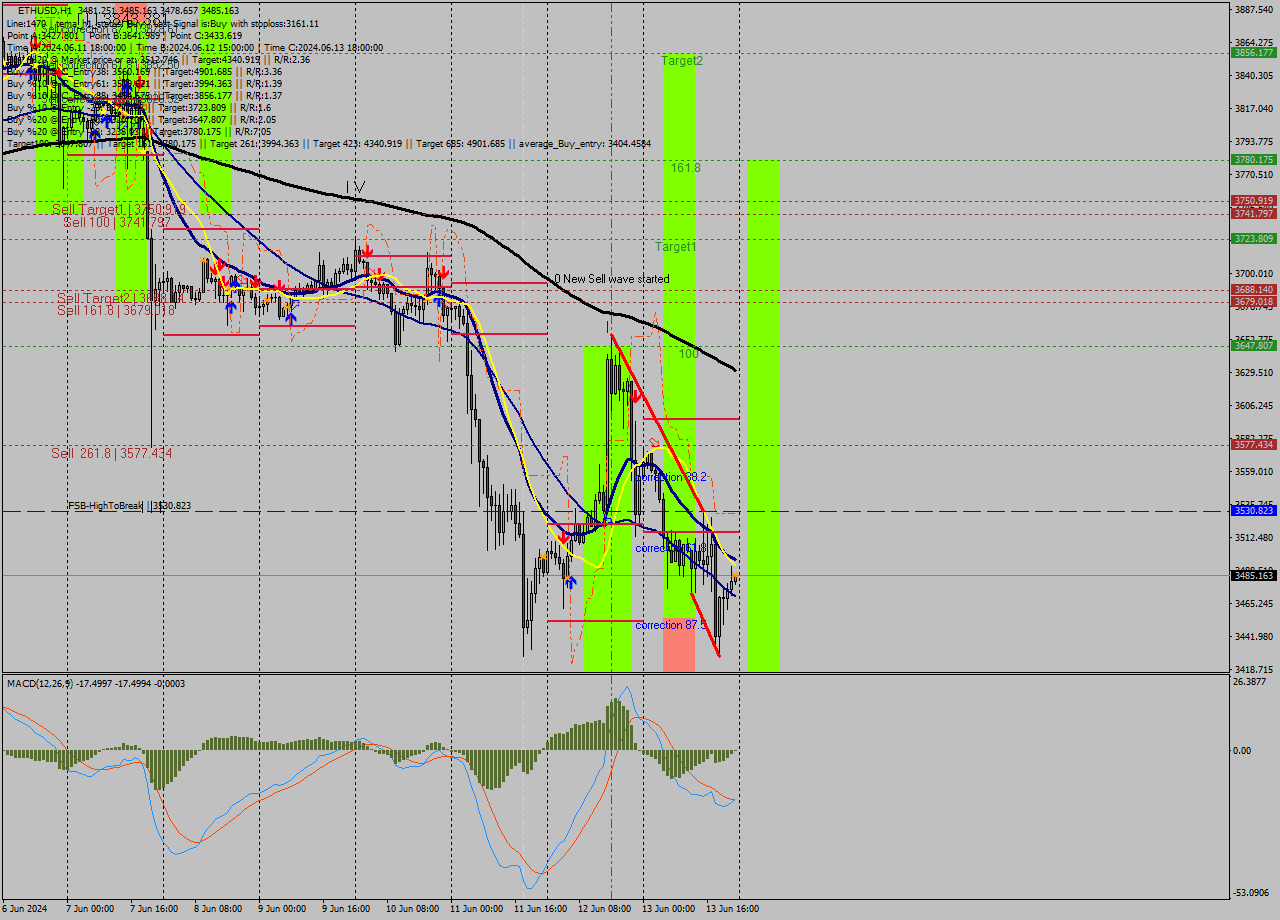
Task: Click the '10 Jun 08:00' time label
Action: click(x=414, y=909)
